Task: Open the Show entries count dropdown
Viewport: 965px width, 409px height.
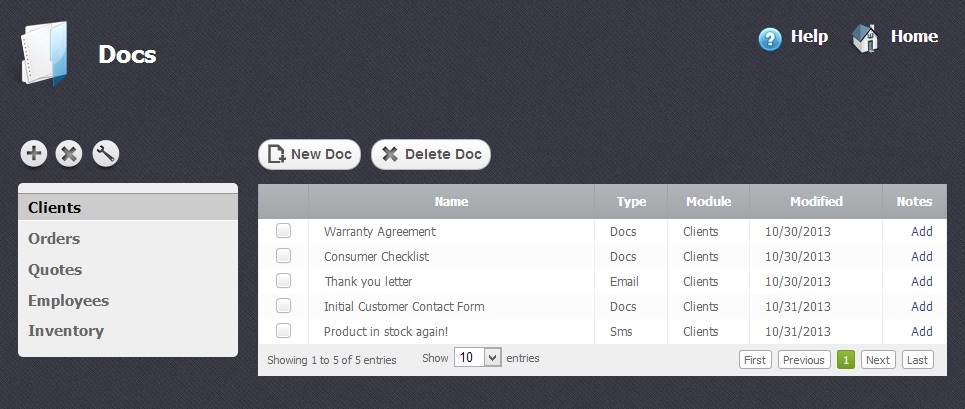Action: click(x=477, y=357)
